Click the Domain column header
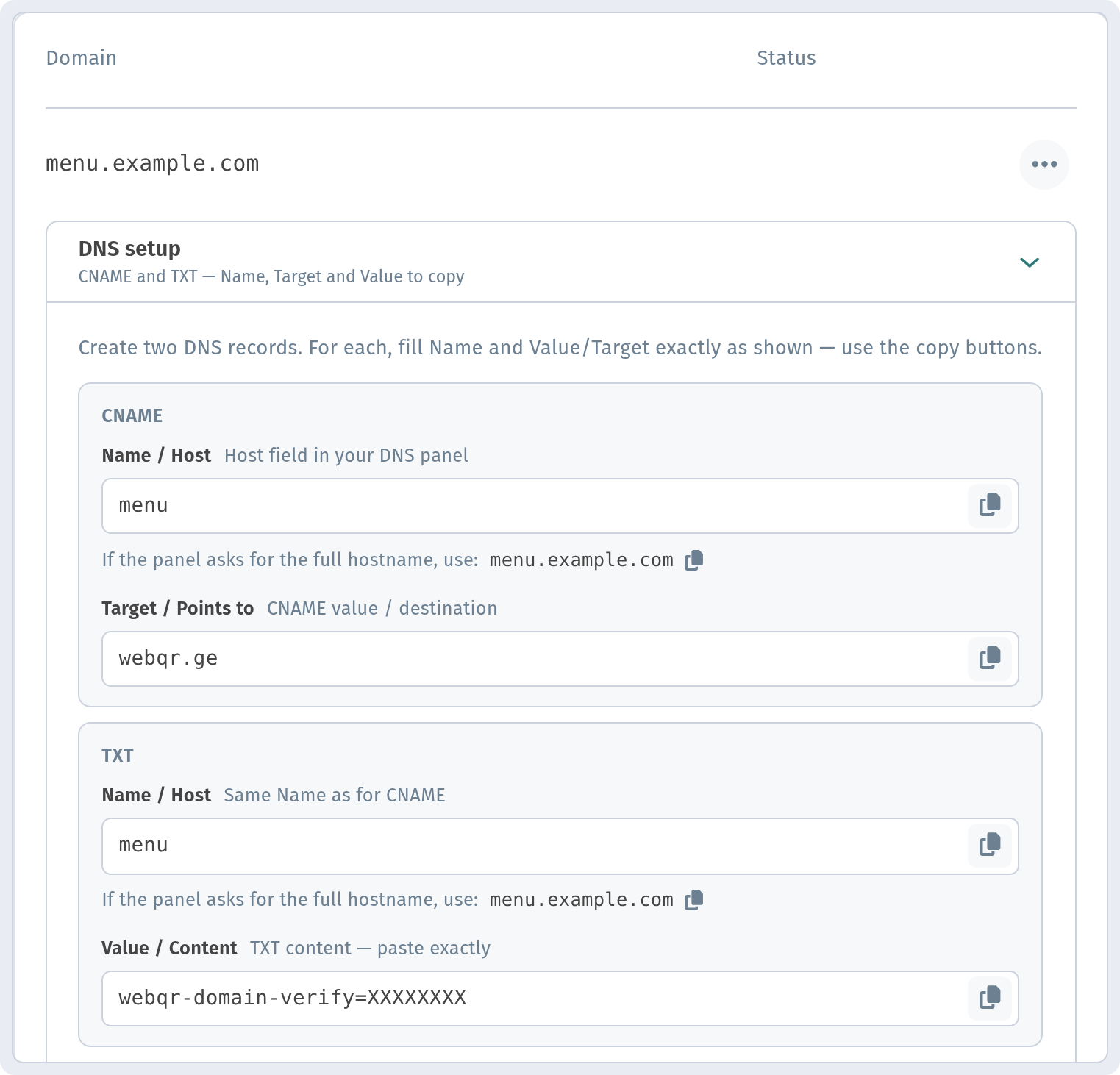 [81, 58]
